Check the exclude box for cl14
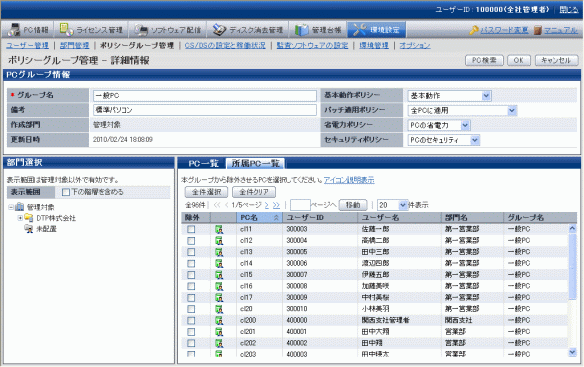Viewport: 584px width, 367px height. [191, 263]
